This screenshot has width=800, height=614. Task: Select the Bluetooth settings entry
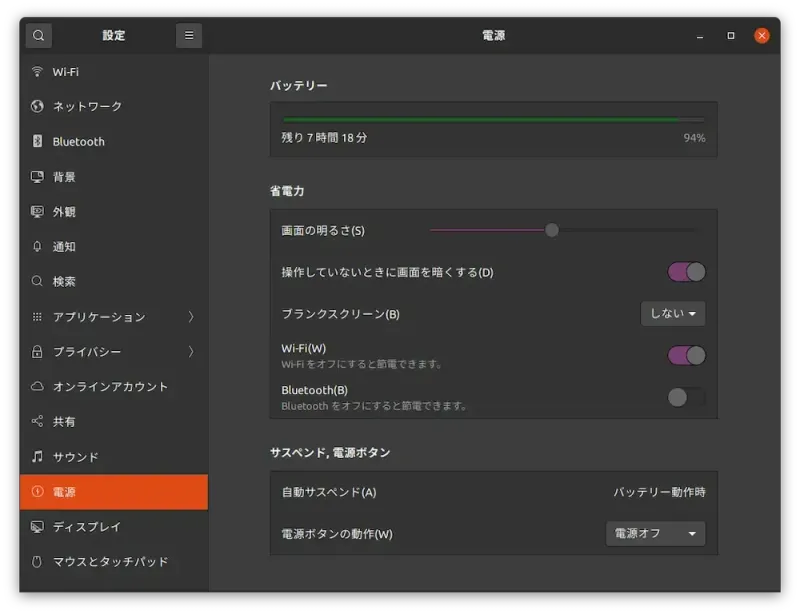point(77,141)
